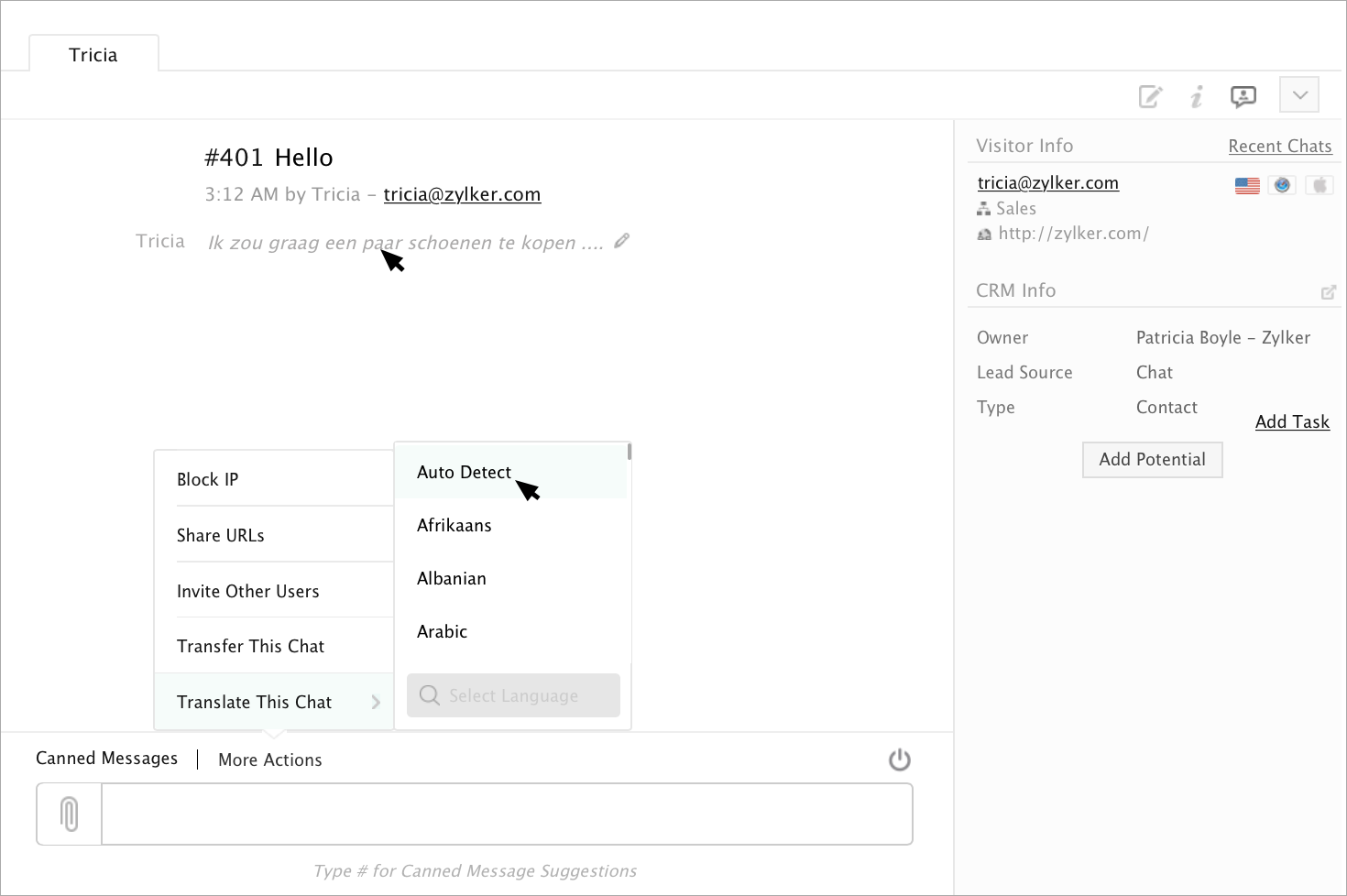
Task: Click the Safari browser icon in Visitor Info
Action: tap(1282, 185)
